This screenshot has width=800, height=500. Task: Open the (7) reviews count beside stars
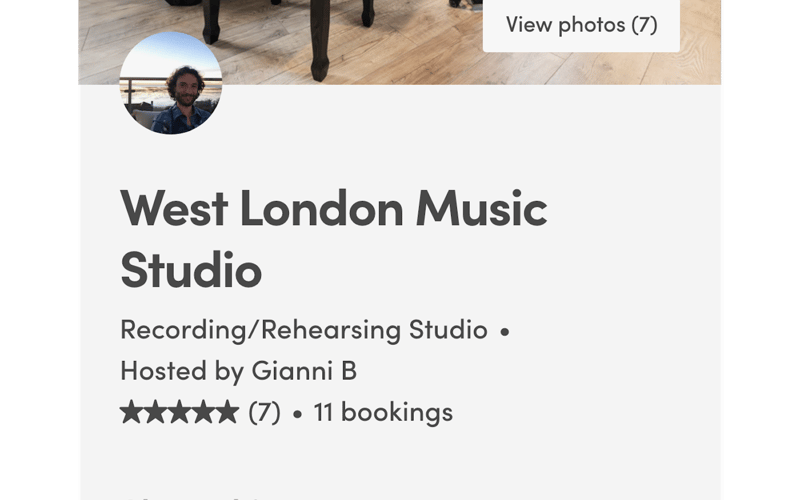(264, 412)
